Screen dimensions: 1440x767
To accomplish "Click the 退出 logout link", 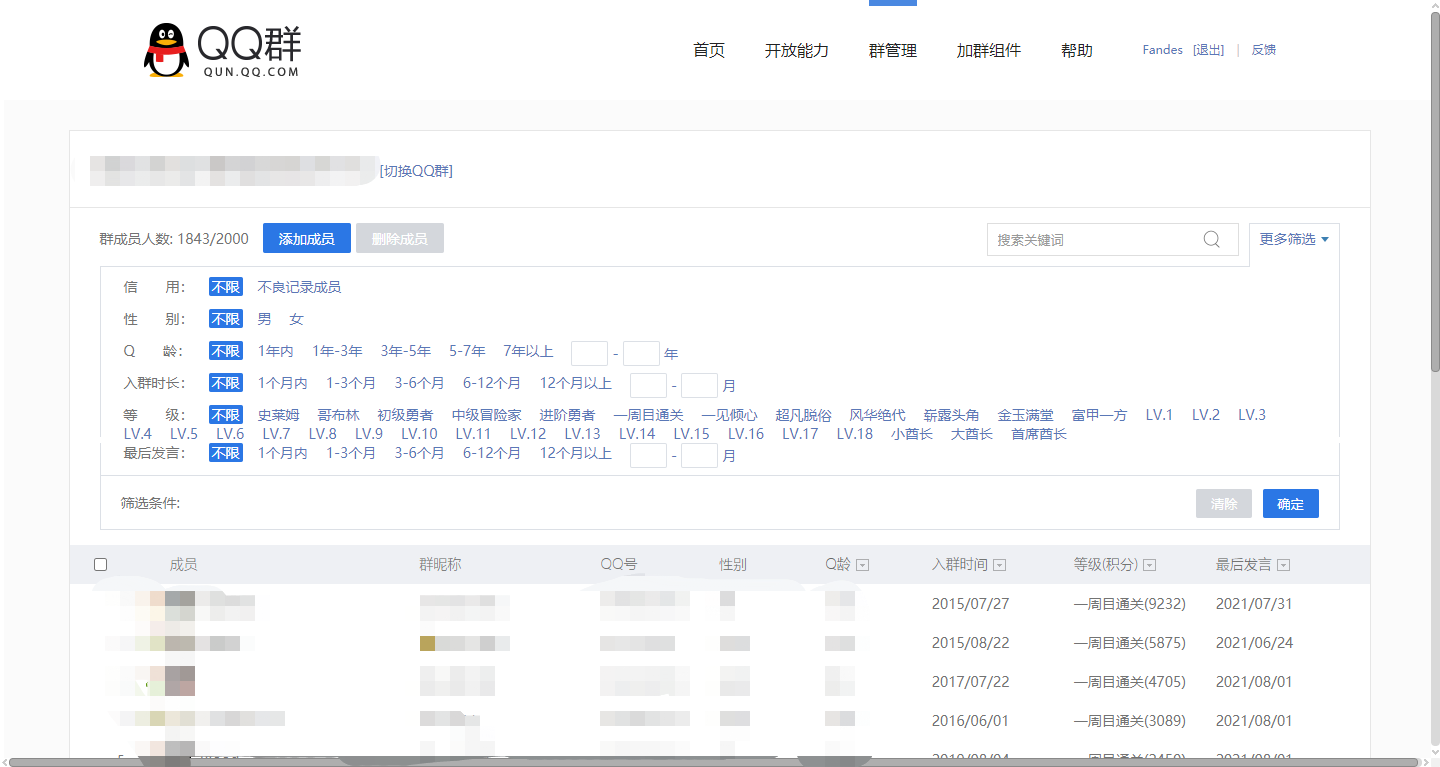I will click(x=1207, y=49).
